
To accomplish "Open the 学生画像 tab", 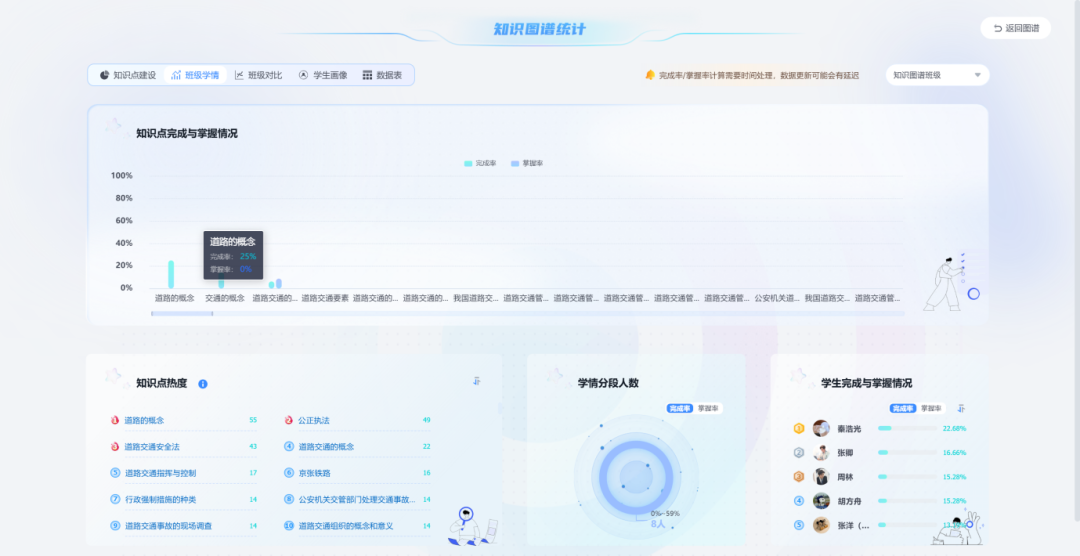I will (323, 75).
